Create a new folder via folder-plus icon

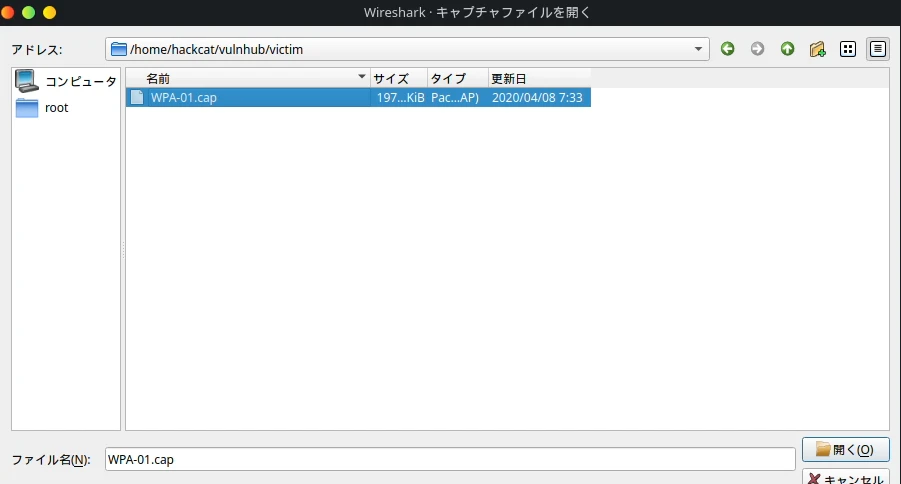817,49
